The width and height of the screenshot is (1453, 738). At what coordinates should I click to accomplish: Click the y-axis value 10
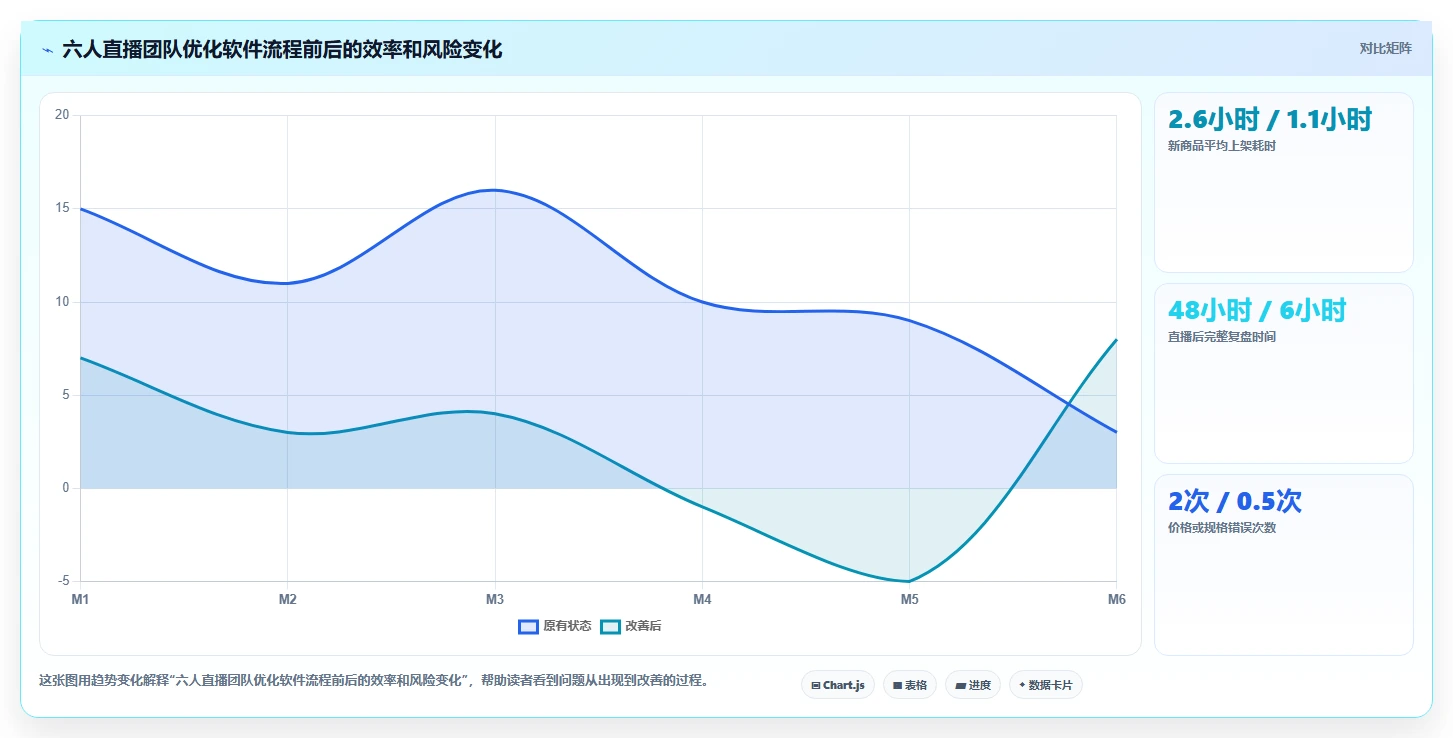[62, 302]
